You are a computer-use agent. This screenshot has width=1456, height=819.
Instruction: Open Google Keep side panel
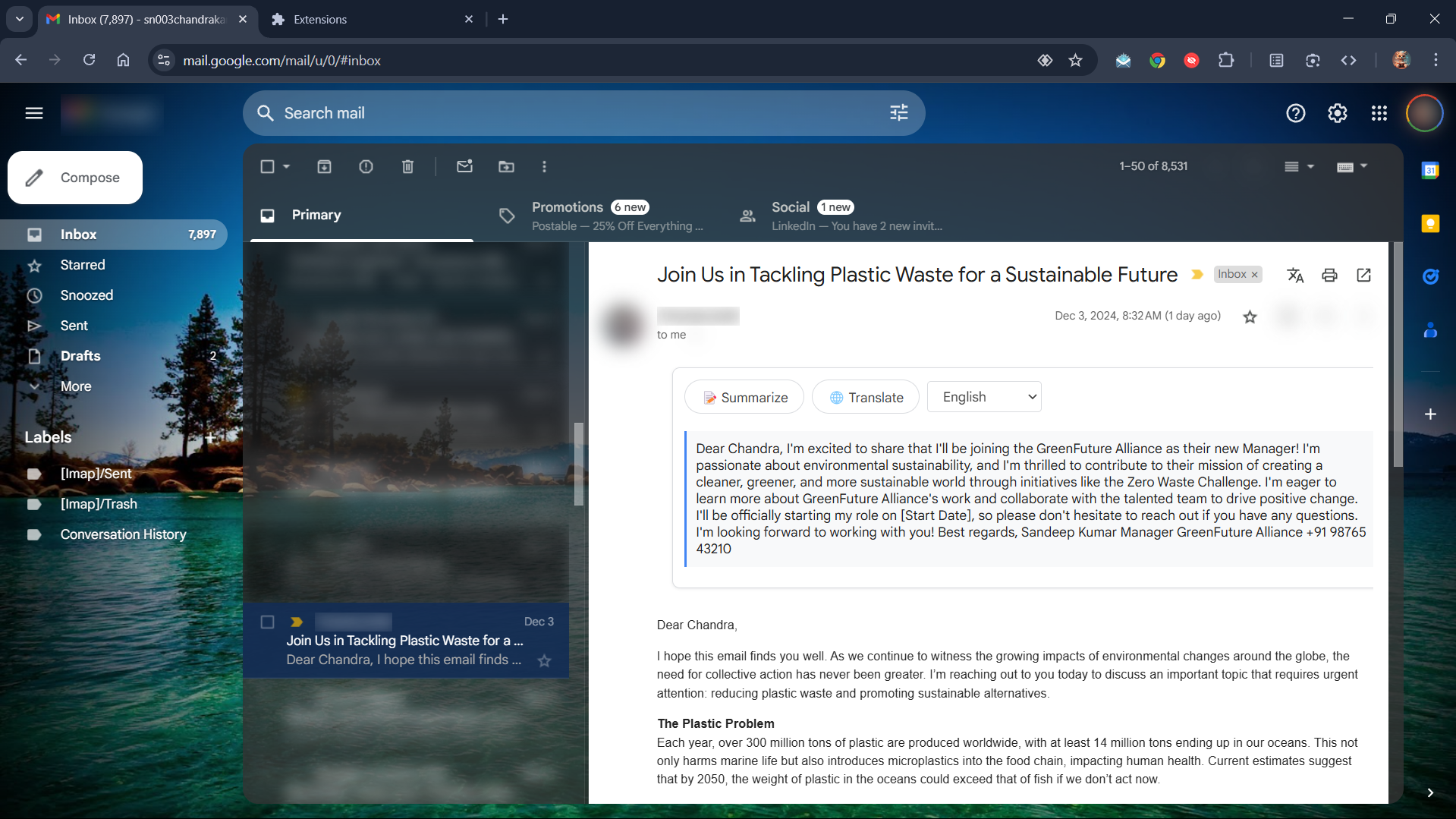tap(1430, 223)
